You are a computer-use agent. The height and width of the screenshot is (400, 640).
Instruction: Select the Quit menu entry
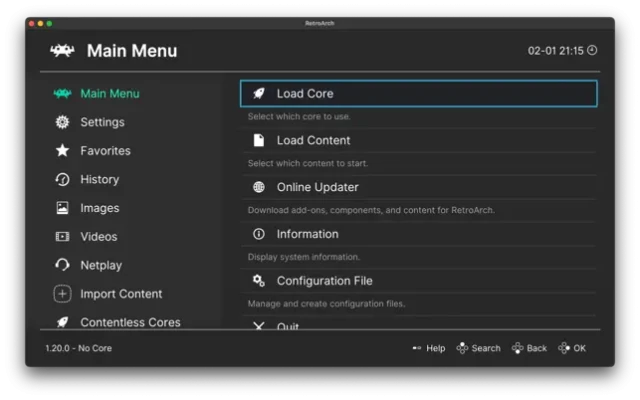(419, 323)
